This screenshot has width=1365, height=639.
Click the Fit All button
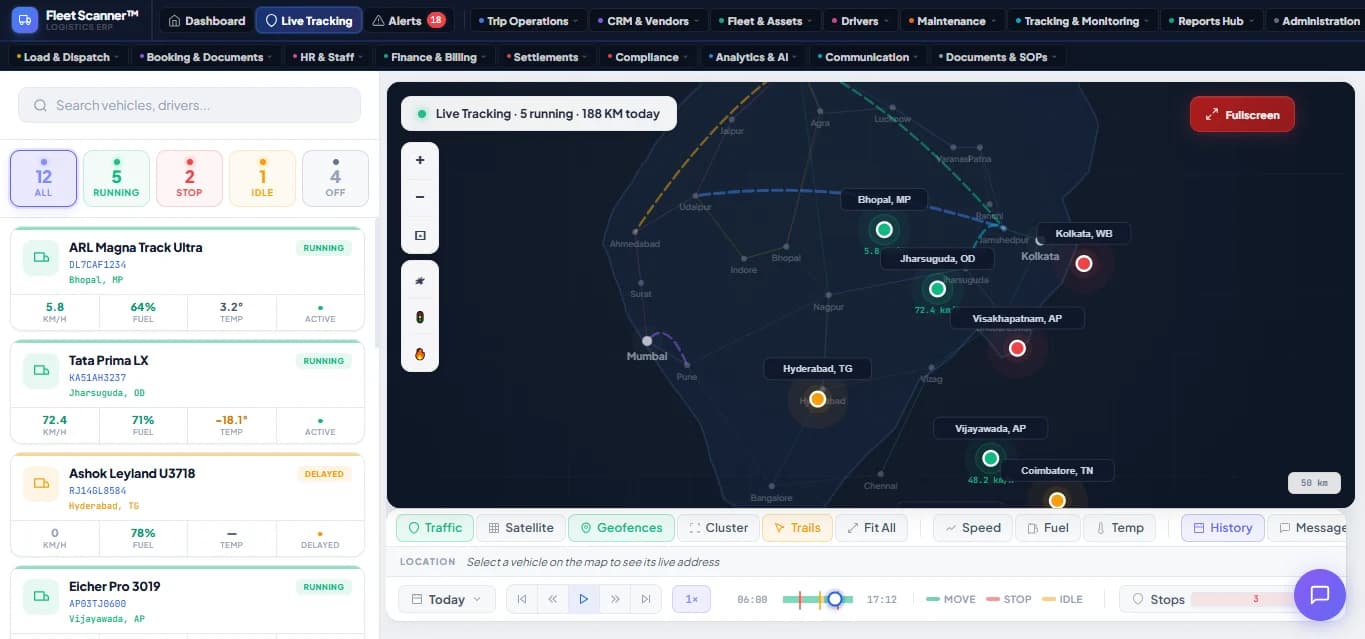pyautogui.click(x=870, y=528)
